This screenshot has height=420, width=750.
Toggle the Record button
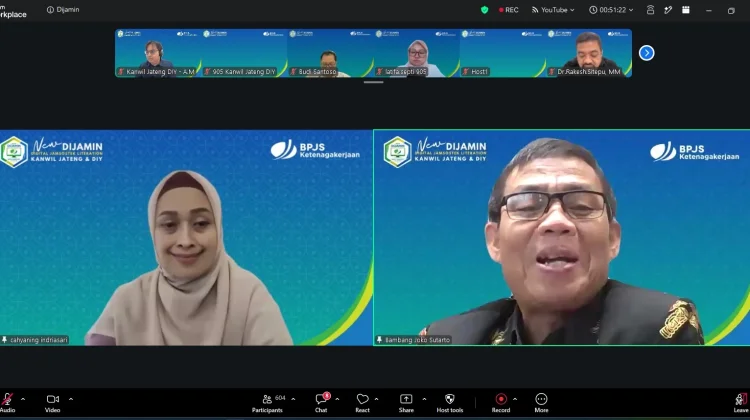tap(501, 403)
